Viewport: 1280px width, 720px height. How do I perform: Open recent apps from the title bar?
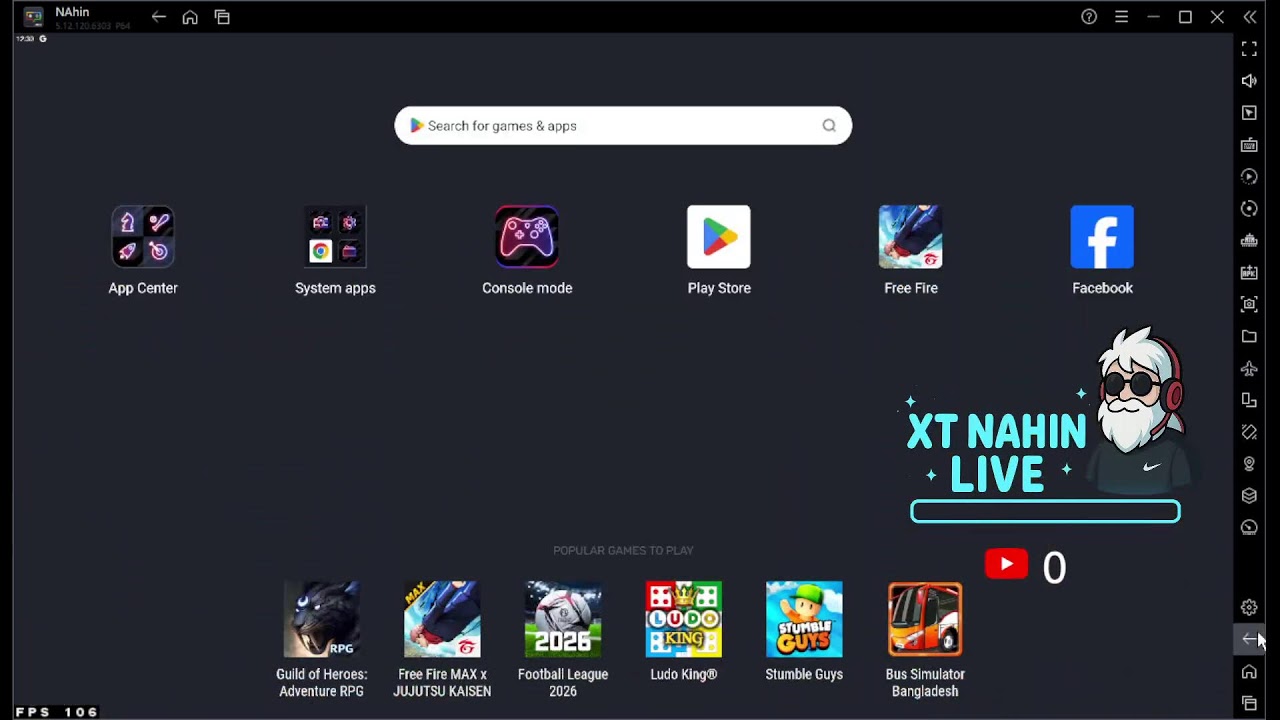click(222, 17)
